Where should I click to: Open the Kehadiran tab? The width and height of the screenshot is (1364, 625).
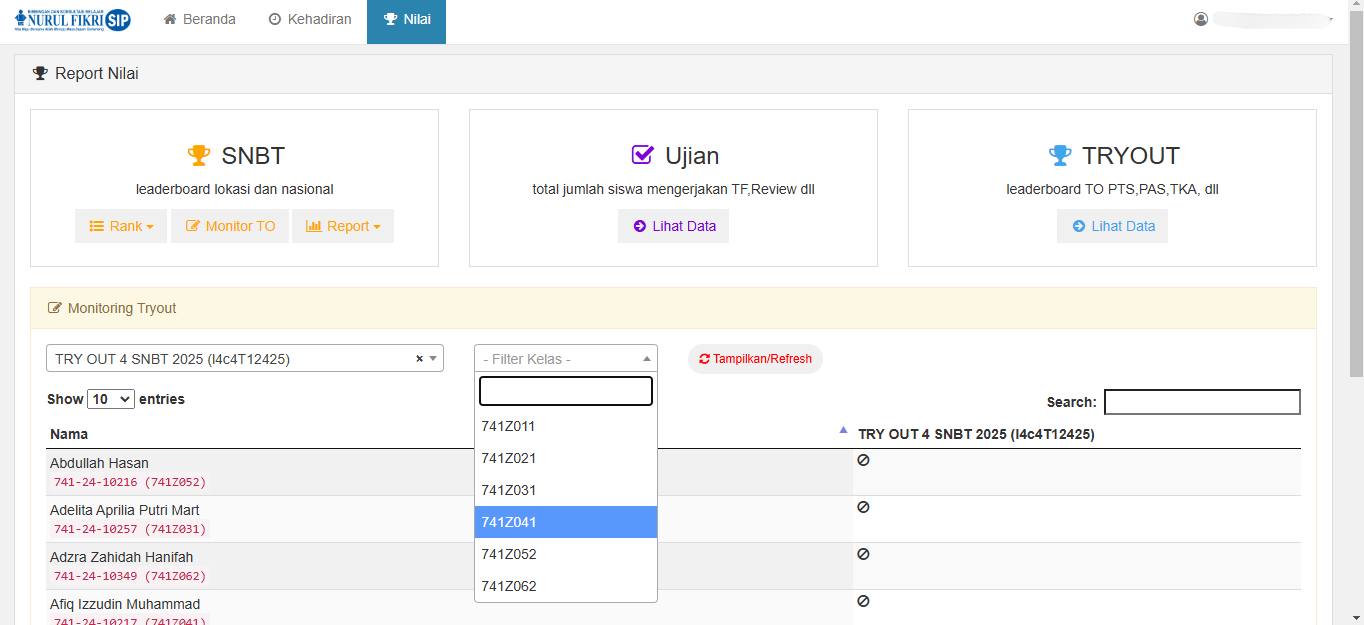point(309,20)
